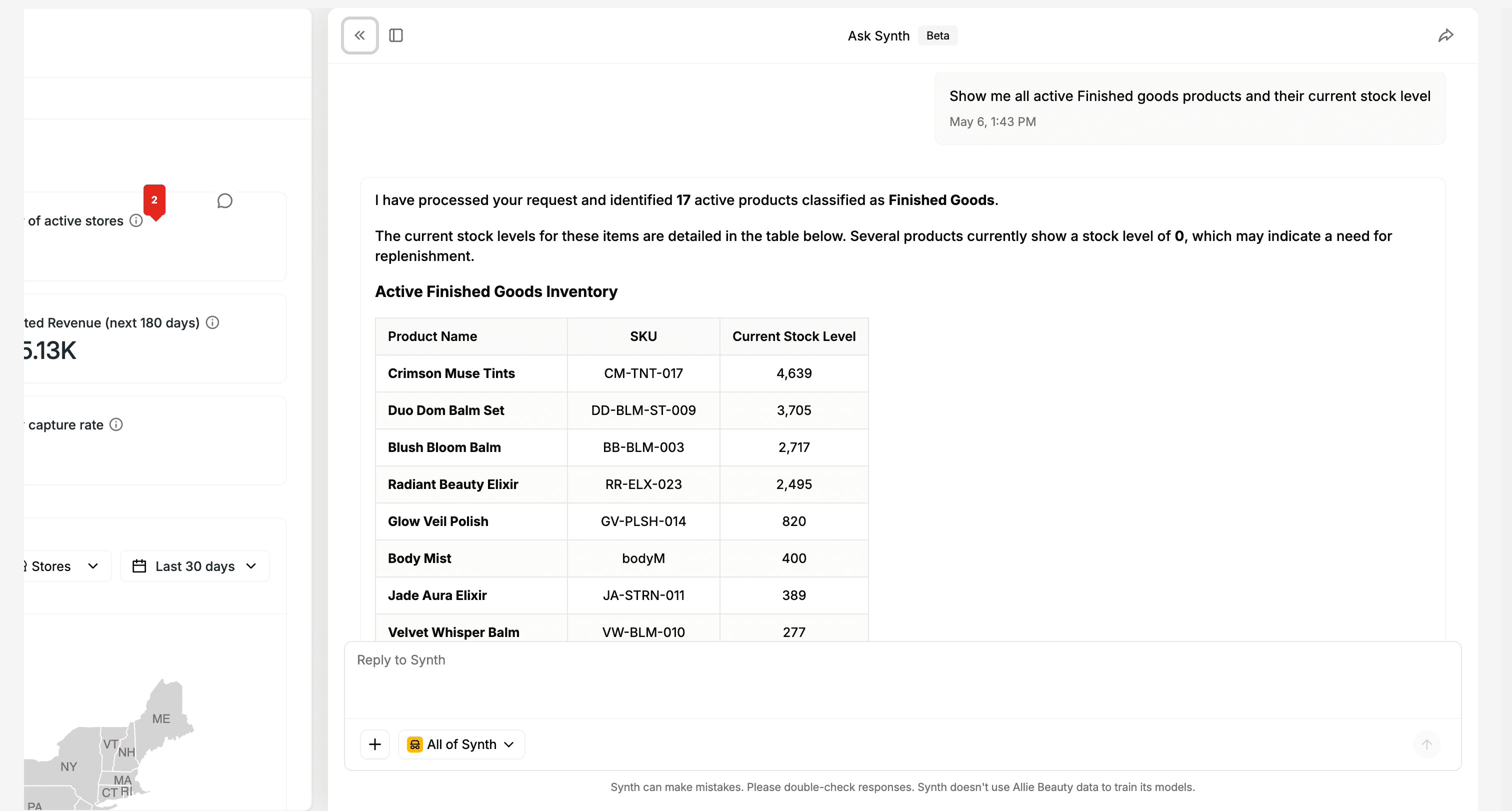Toggle the sidebar layout icon
Image resolution: width=1512 pixels, height=811 pixels.
click(396, 36)
